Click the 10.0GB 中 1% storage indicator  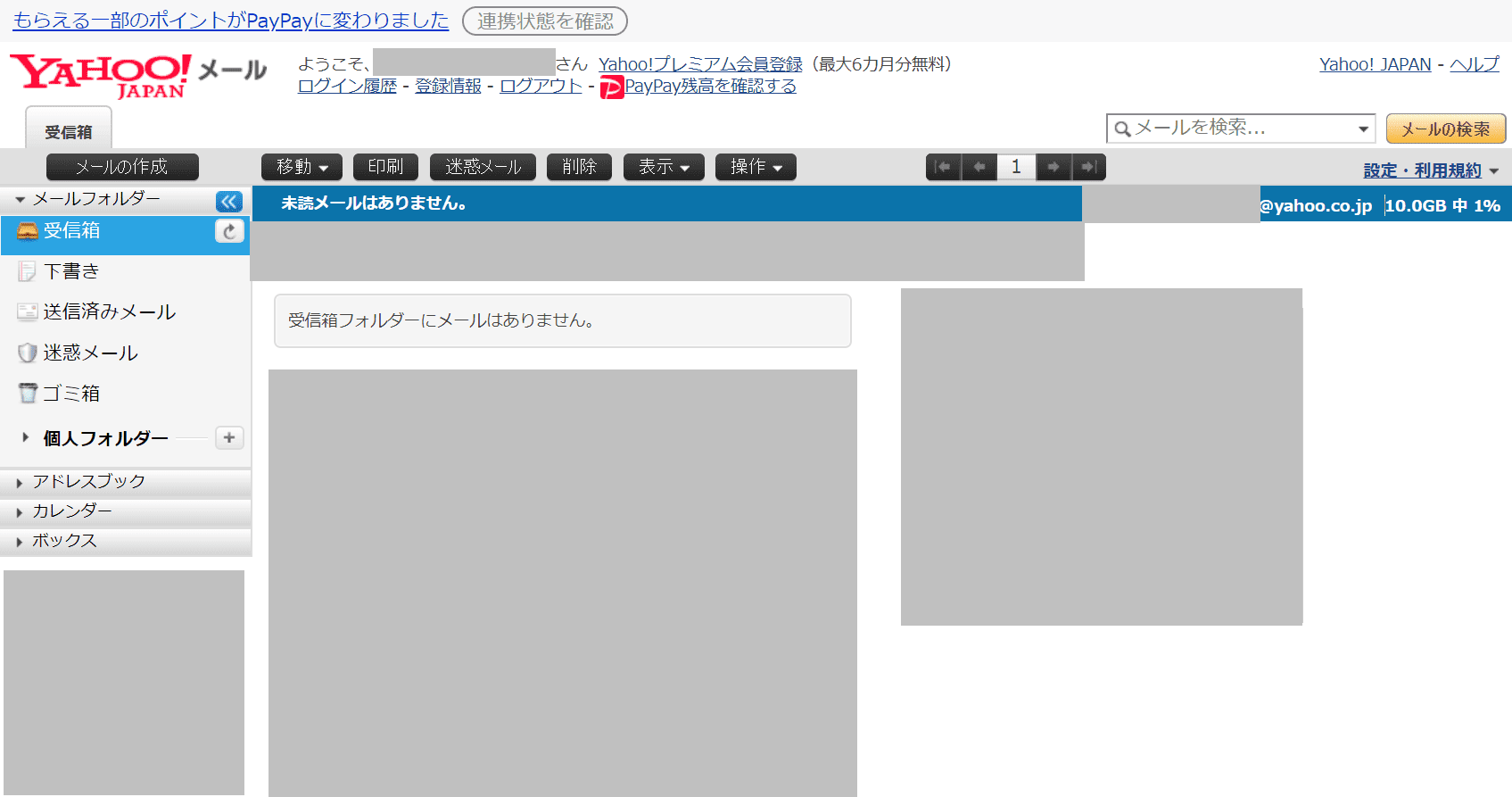click(1442, 206)
